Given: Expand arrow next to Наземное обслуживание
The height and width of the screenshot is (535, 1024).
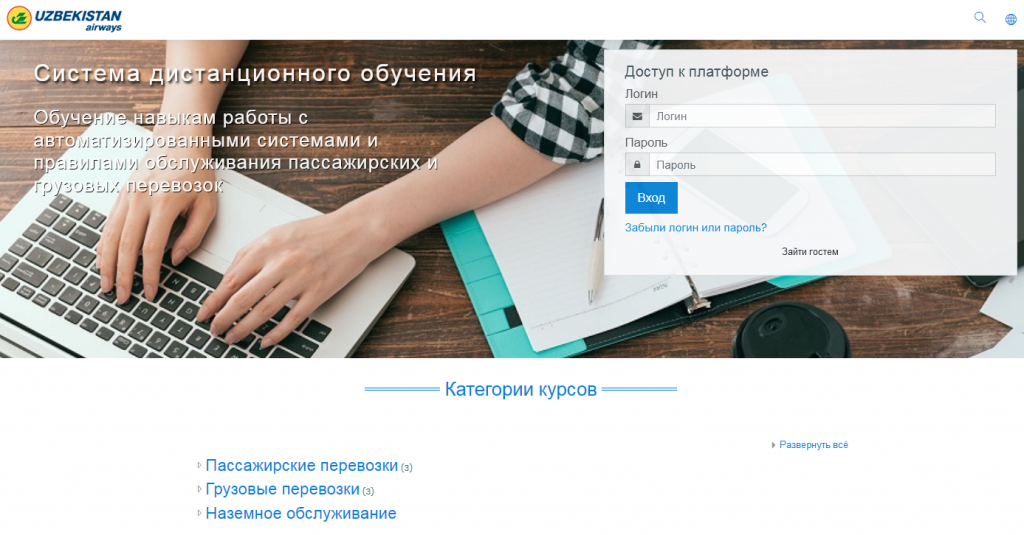Looking at the screenshot, I should pos(199,513).
